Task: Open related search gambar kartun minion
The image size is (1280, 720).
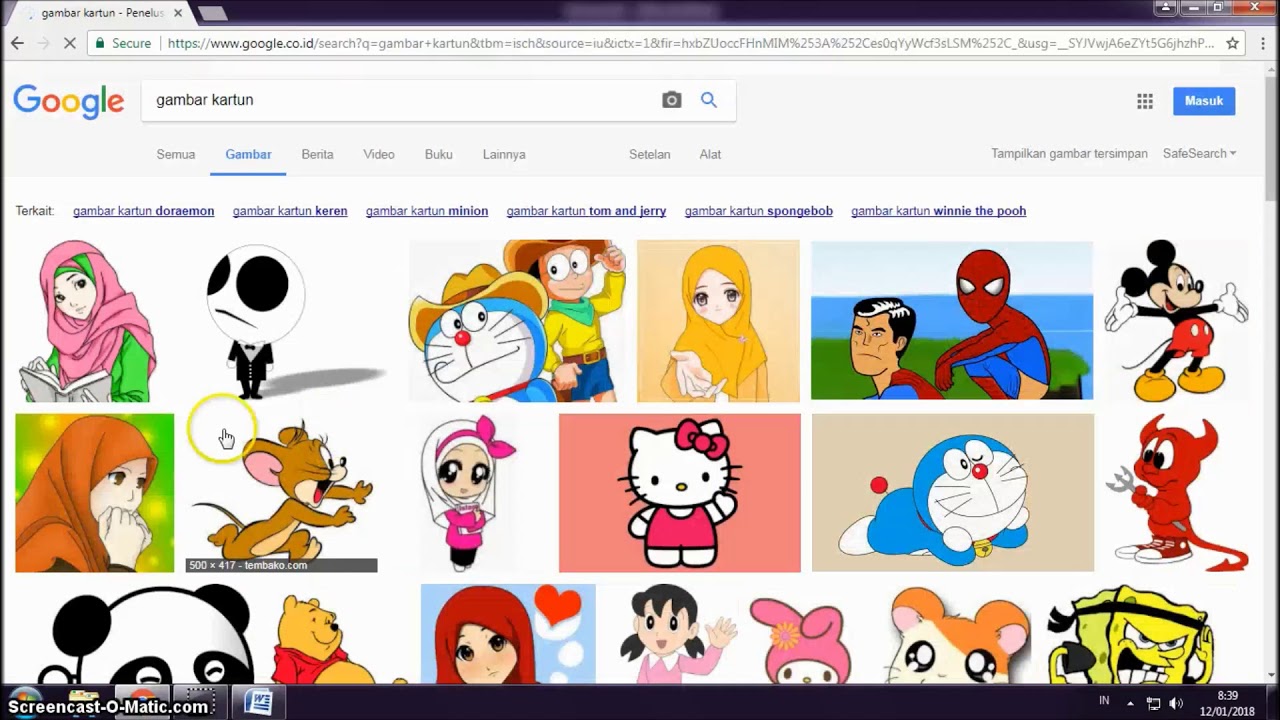Action: pyautogui.click(x=427, y=211)
